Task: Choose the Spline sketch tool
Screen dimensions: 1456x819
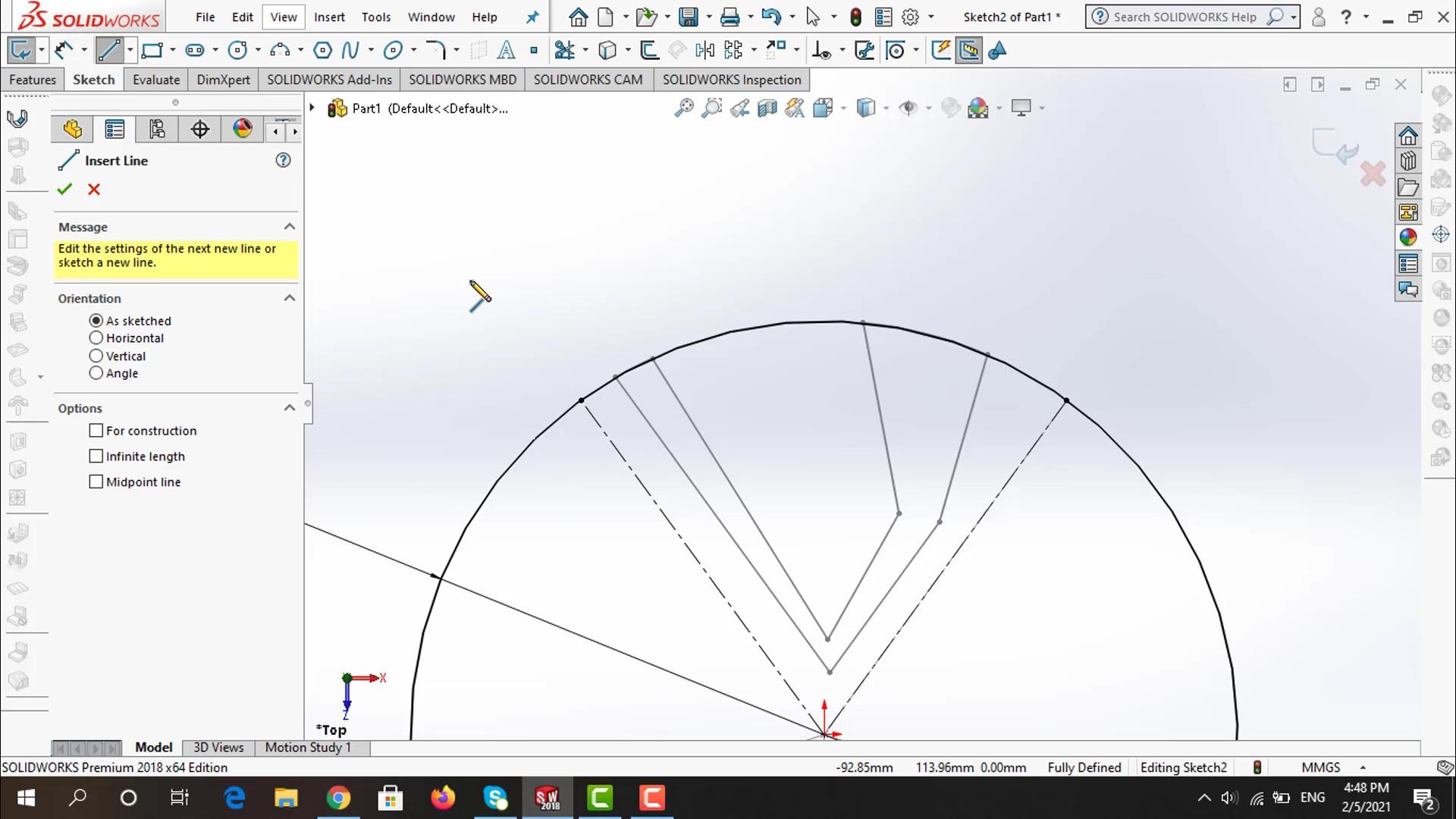Action: point(350,51)
